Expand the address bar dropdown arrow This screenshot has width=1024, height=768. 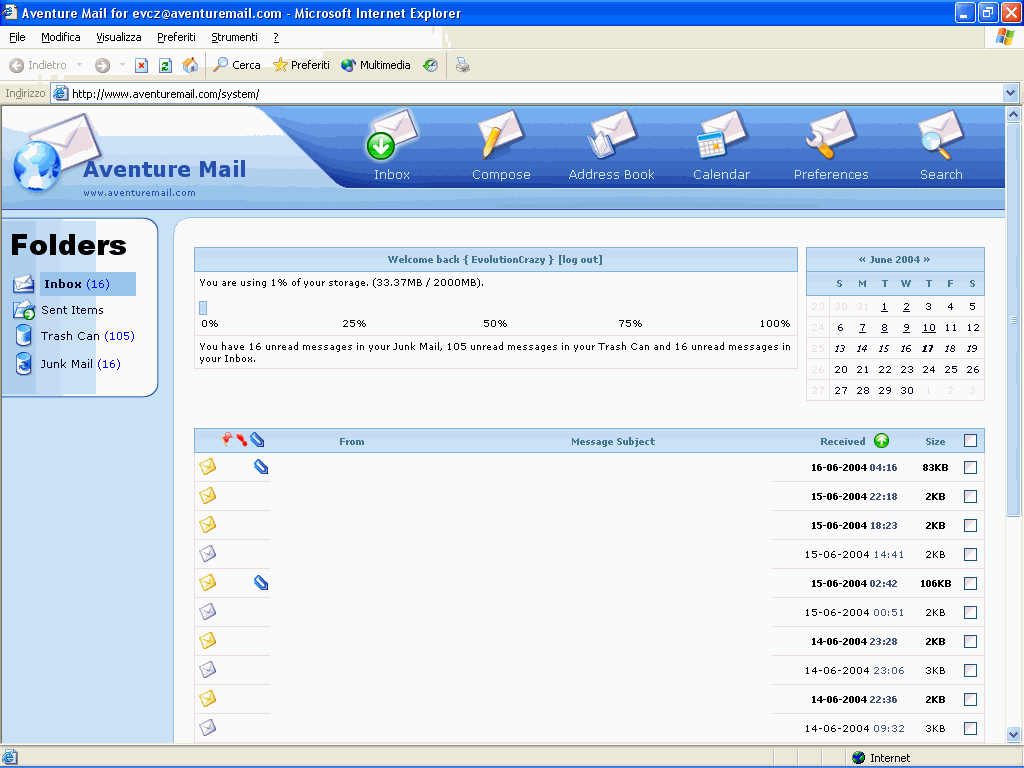pyautogui.click(x=1010, y=93)
